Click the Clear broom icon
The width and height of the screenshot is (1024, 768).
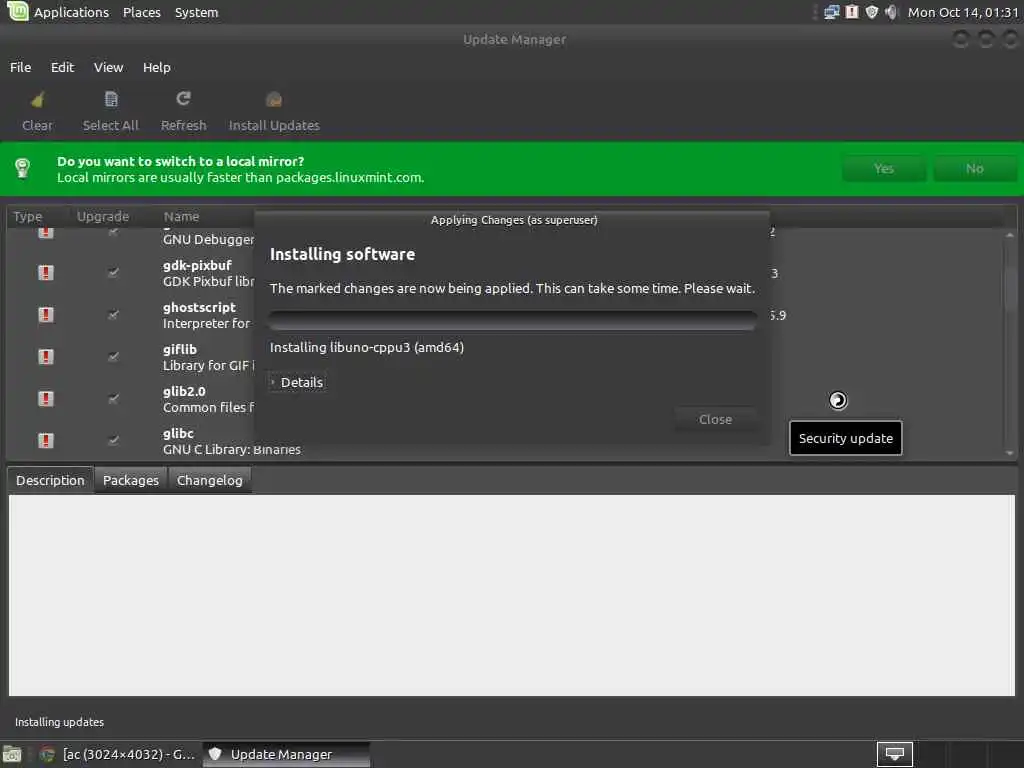tap(37, 99)
